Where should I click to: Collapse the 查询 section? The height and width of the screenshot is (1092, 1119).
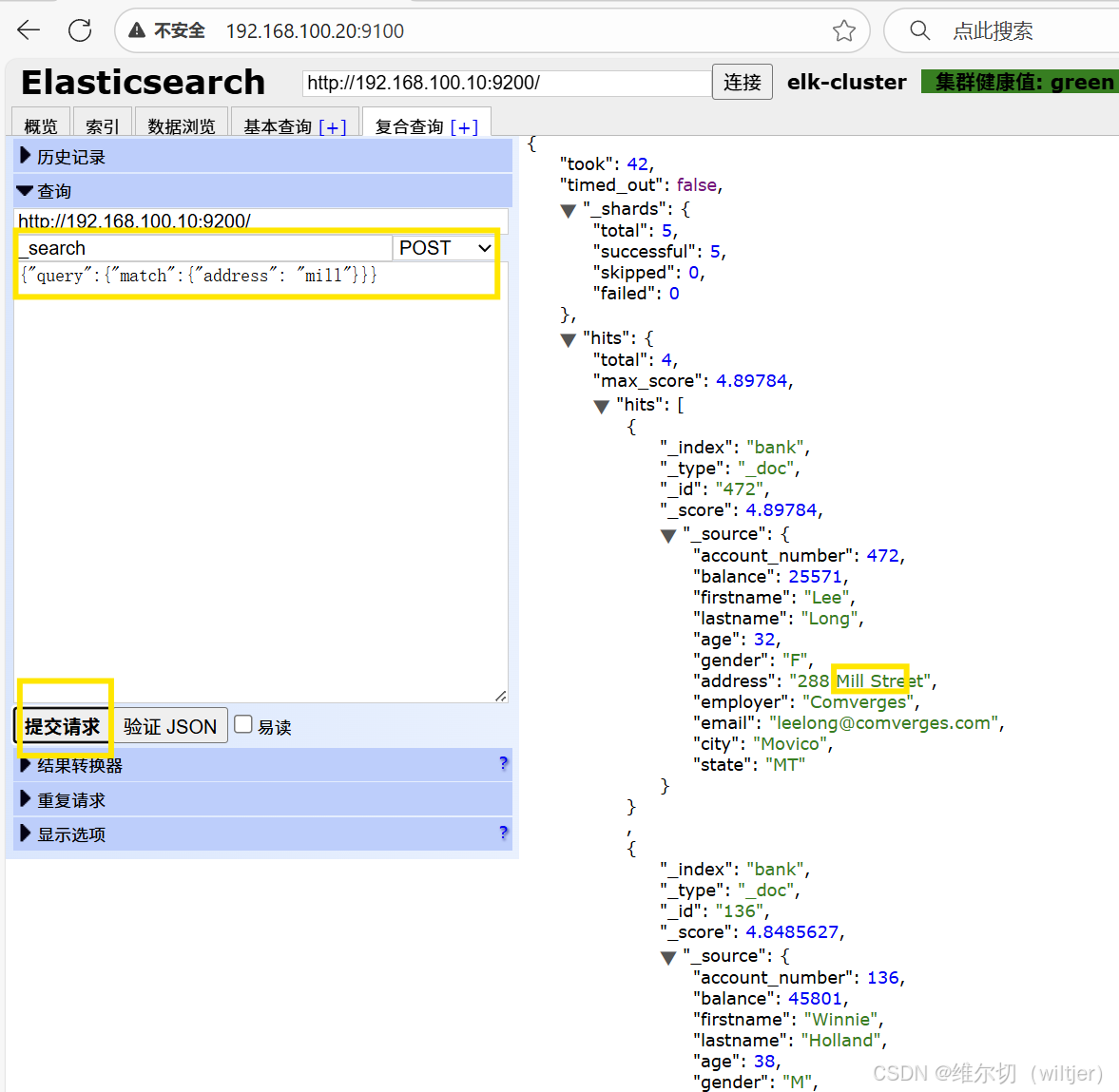pyautogui.click(x=262, y=190)
